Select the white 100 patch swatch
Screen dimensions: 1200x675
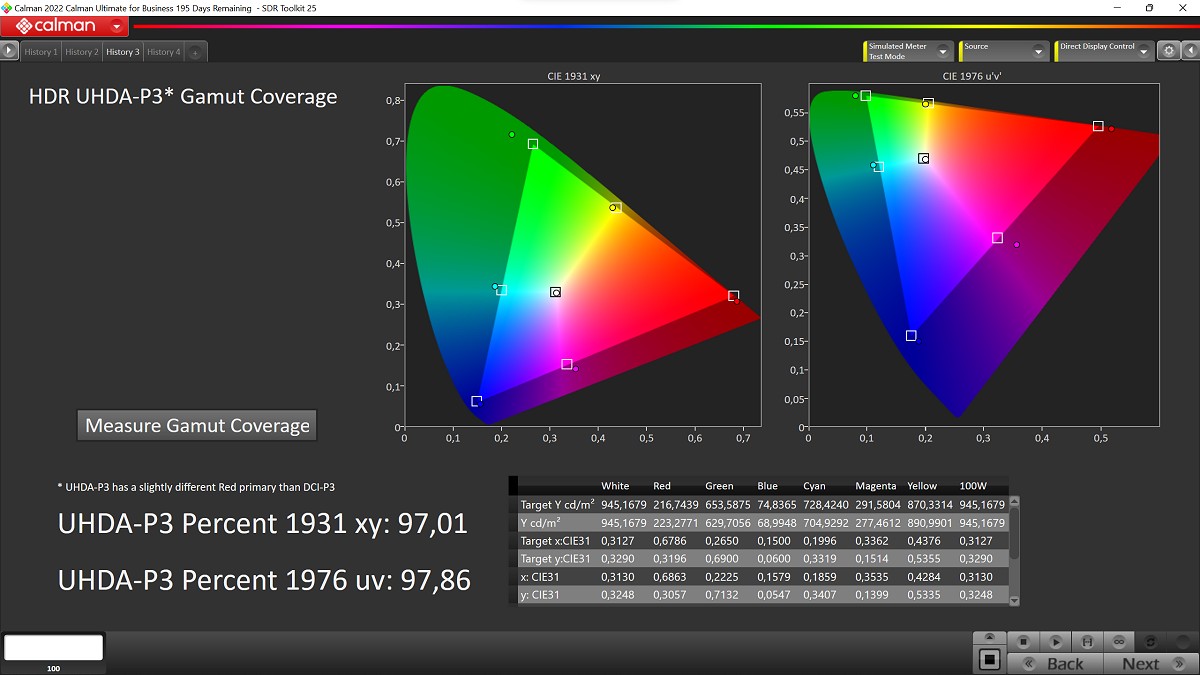54,647
